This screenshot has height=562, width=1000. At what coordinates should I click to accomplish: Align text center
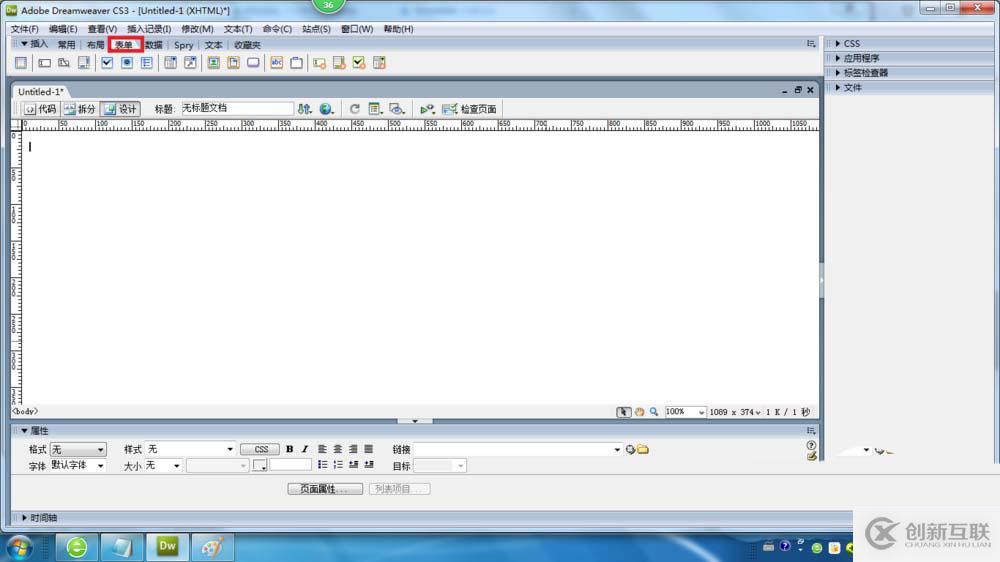pos(338,449)
